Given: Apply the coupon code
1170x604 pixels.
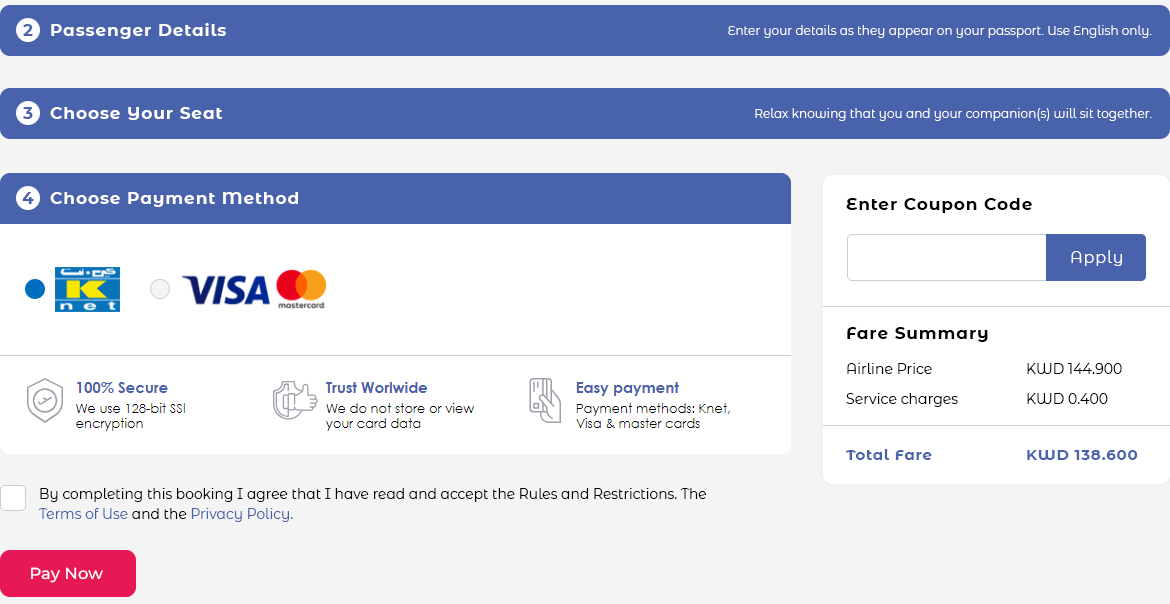Looking at the screenshot, I should (x=1096, y=258).
